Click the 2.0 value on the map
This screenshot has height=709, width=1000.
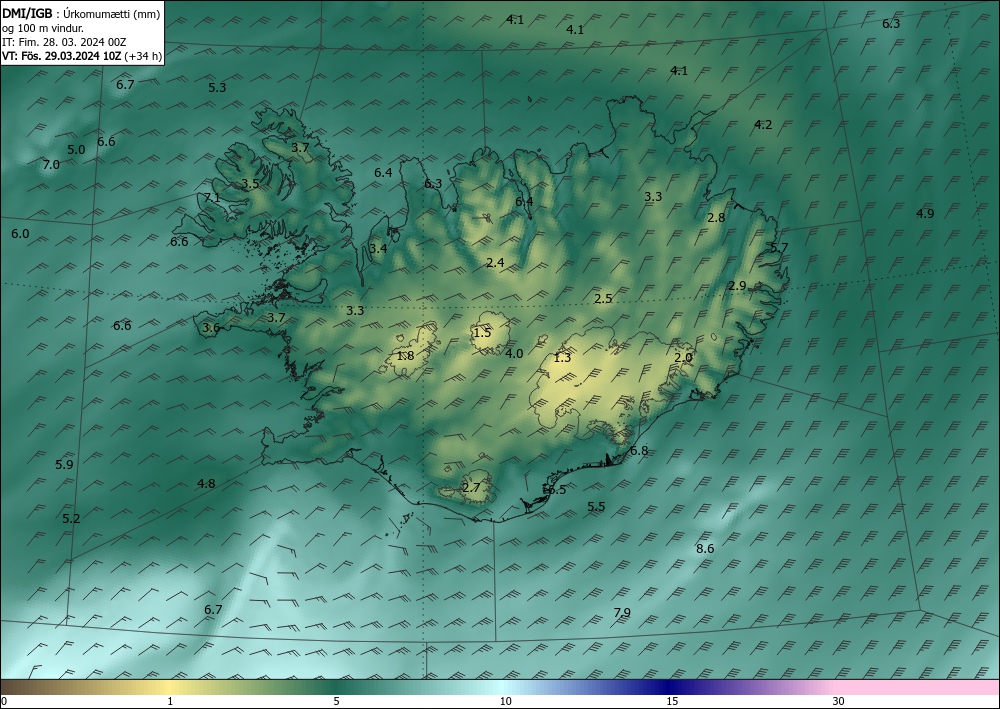click(683, 358)
